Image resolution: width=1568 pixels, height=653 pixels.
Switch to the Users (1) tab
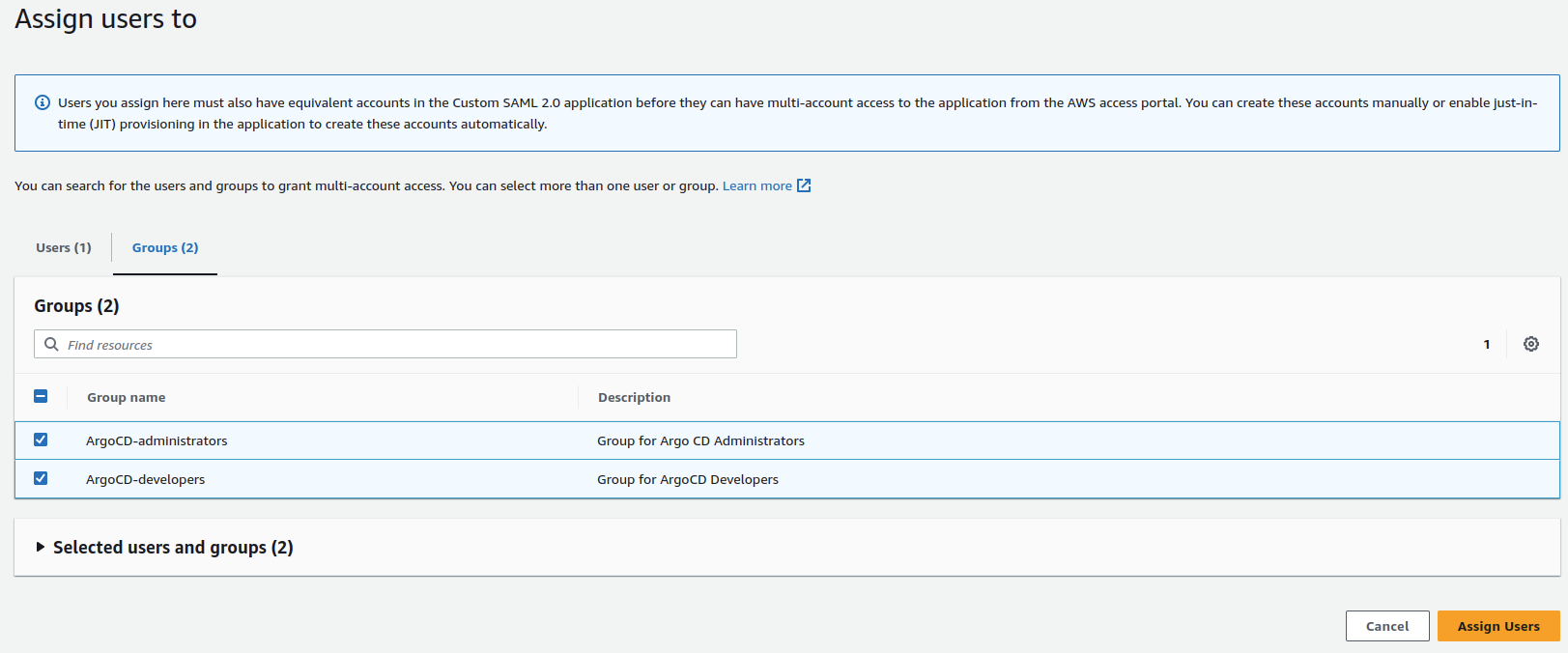click(64, 247)
